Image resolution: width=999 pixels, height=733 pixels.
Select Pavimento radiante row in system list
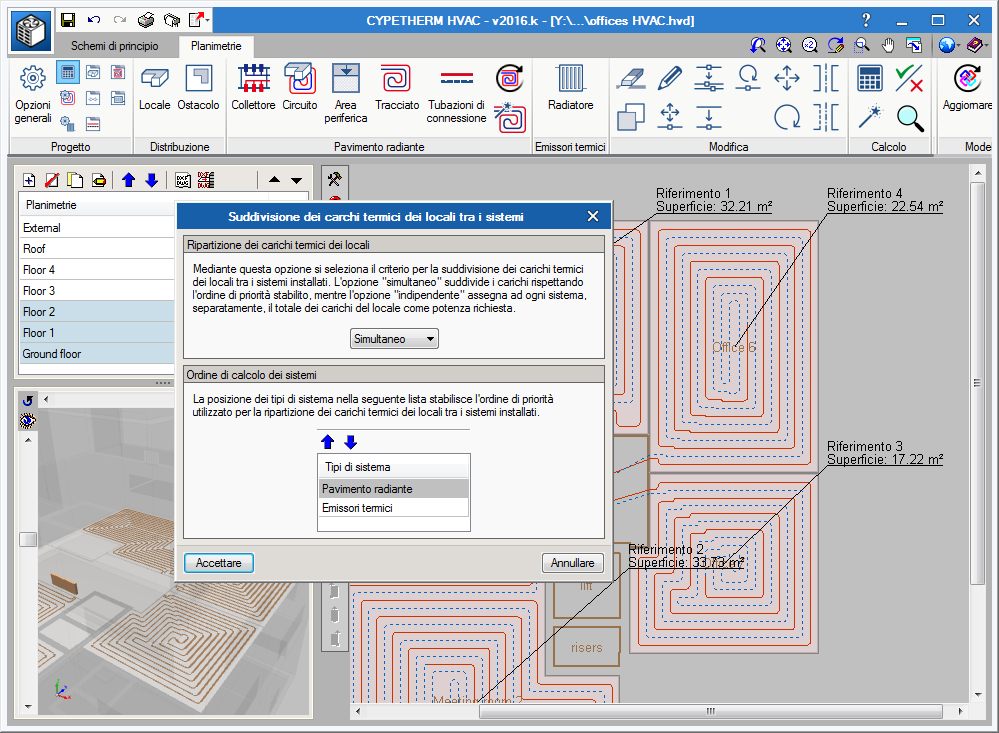[x=394, y=489]
